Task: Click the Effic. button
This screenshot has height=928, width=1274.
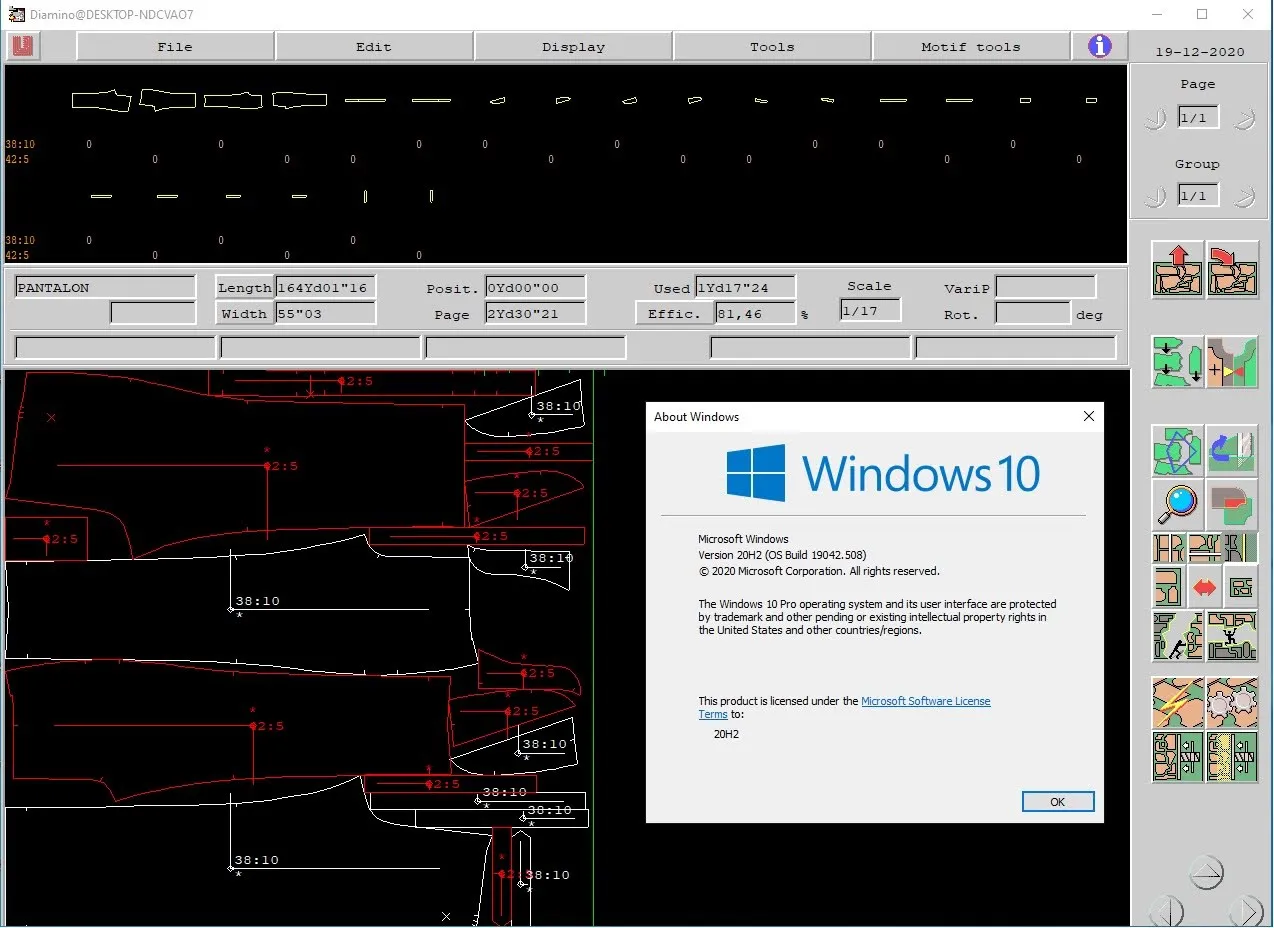Action: pos(673,314)
